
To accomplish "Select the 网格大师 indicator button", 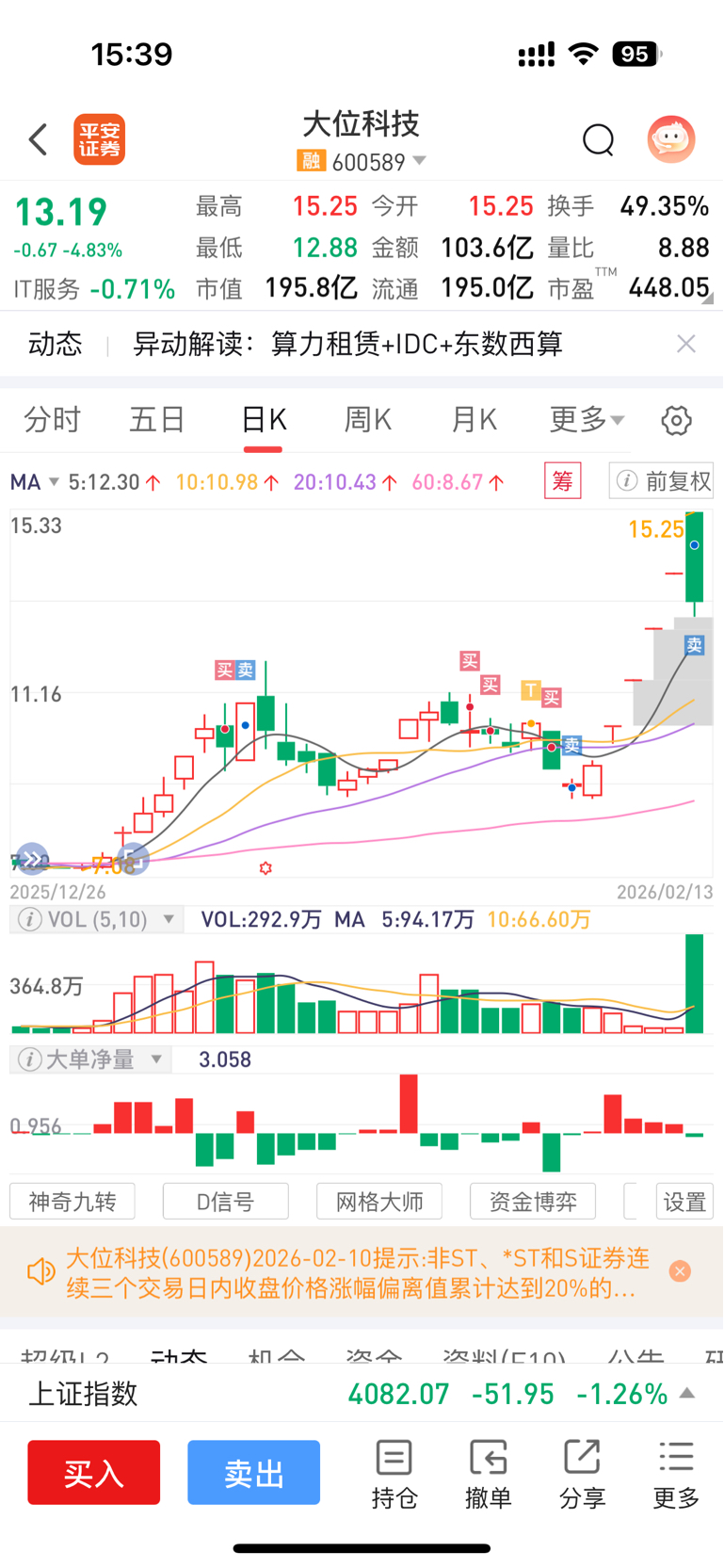I will (379, 1202).
